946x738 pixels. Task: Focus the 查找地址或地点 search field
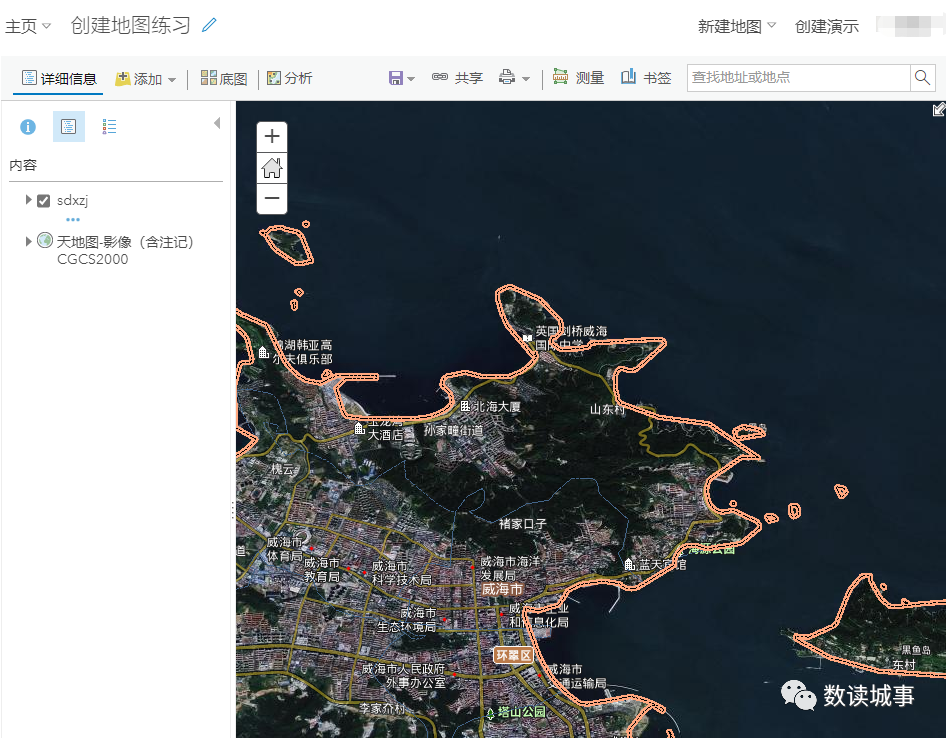798,78
